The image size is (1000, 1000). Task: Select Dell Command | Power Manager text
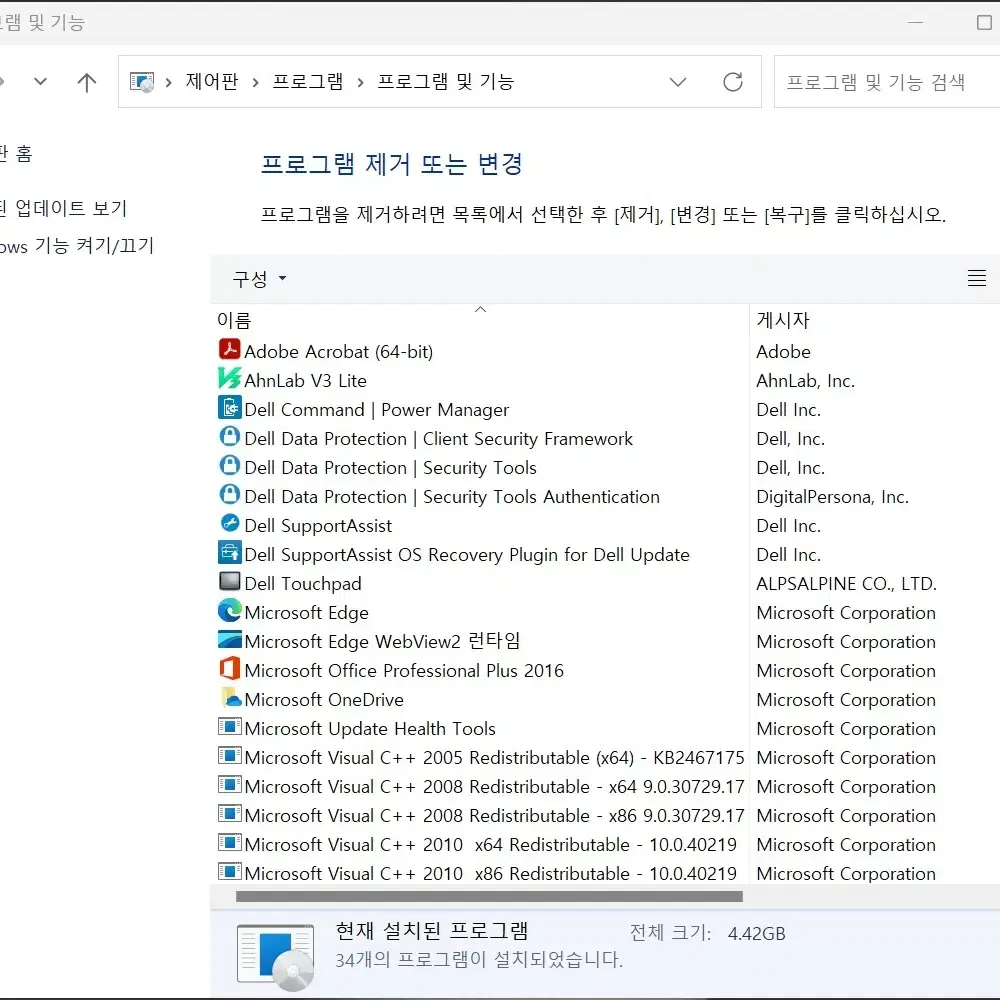click(x=377, y=409)
